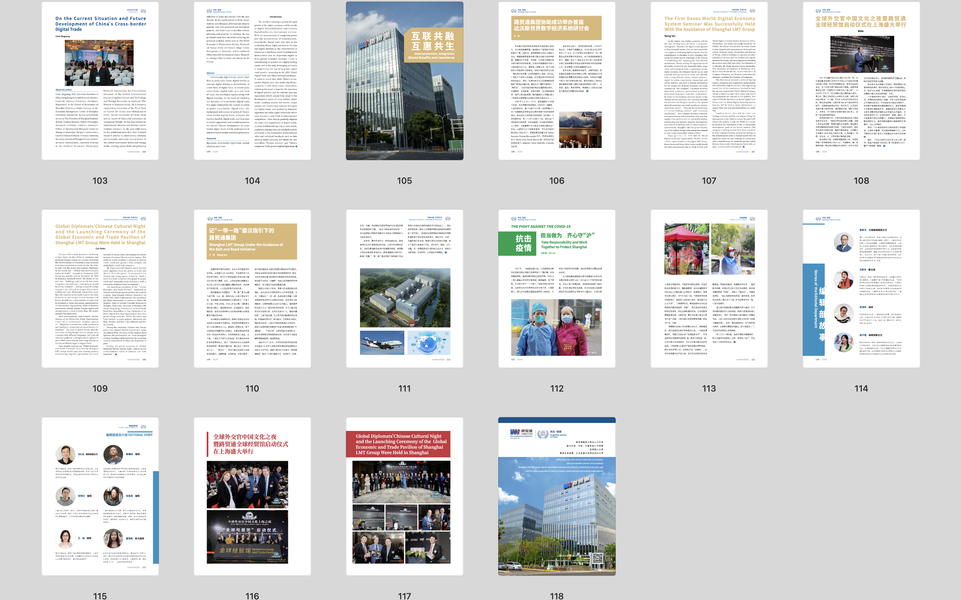
Task: Select page 108 thumbnail
Action: coord(861,81)
